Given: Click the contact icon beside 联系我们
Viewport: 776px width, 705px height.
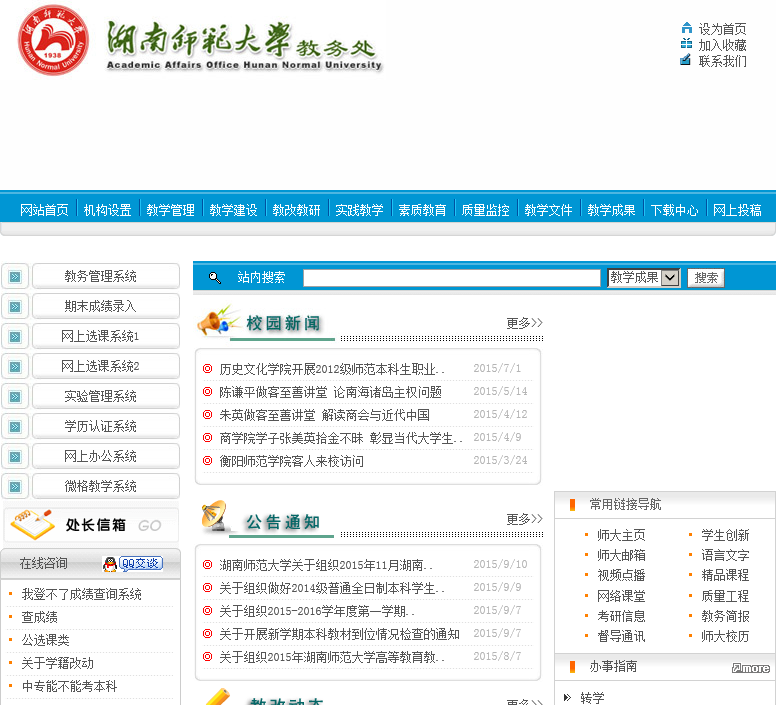Looking at the screenshot, I should pos(685,60).
